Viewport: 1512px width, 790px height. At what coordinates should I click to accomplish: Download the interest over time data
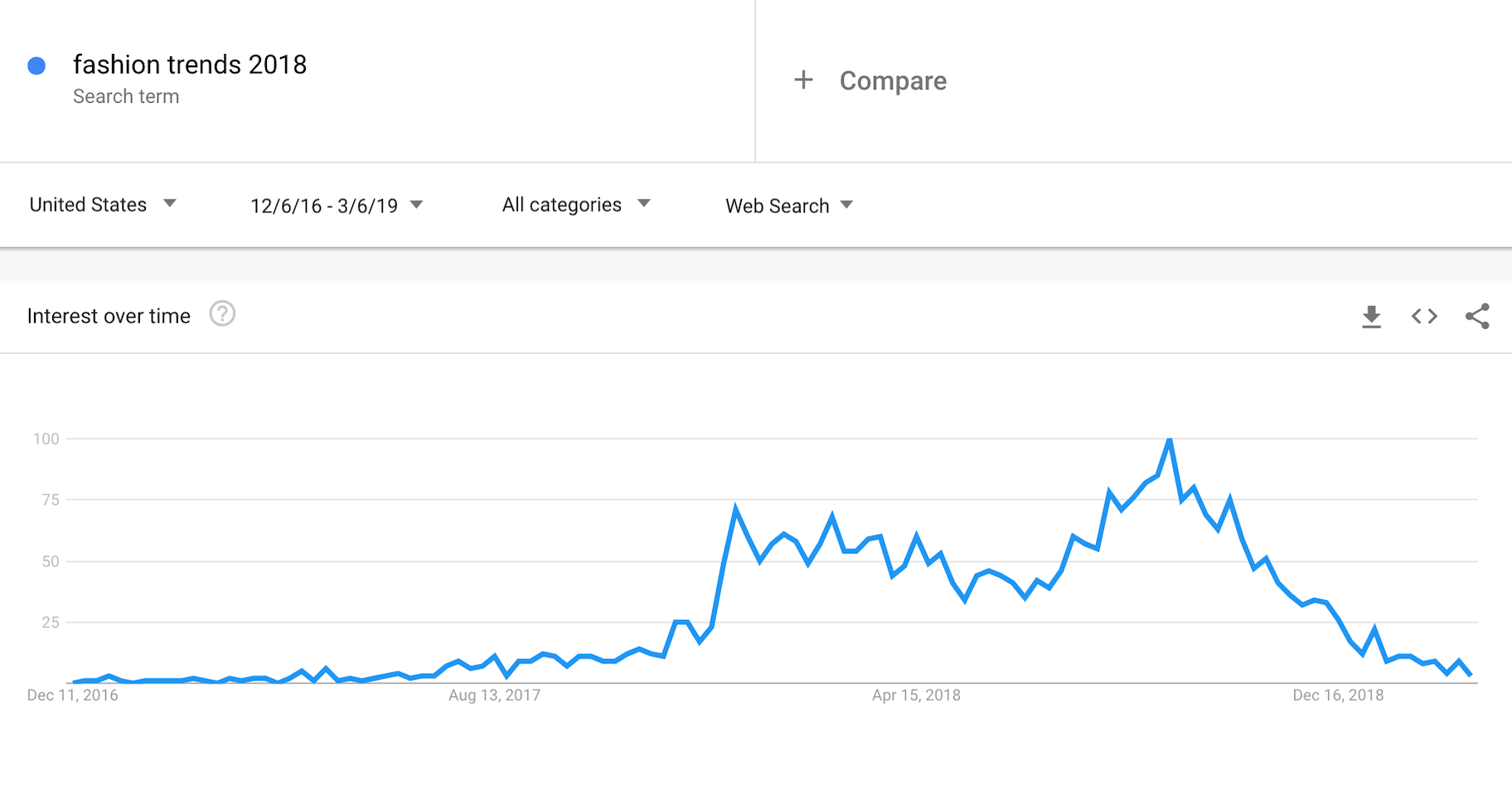click(x=1372, y=317)
